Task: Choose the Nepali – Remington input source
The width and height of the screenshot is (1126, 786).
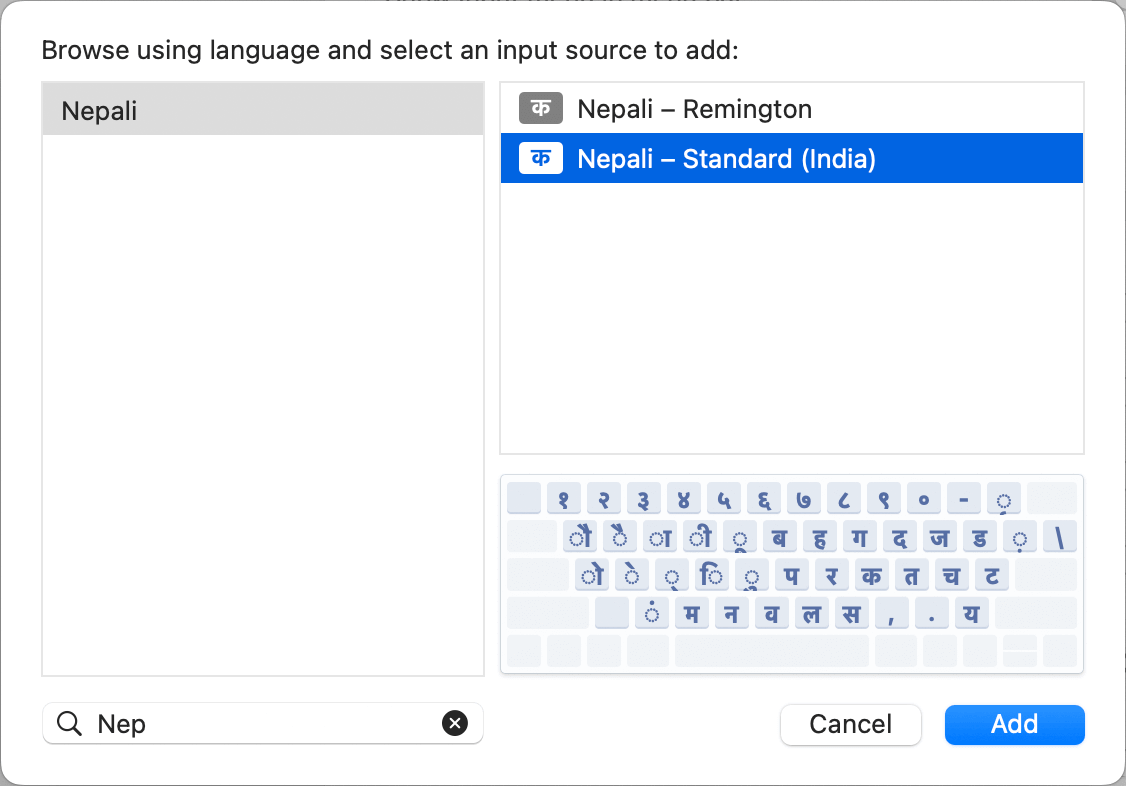Action: (694, 109)
